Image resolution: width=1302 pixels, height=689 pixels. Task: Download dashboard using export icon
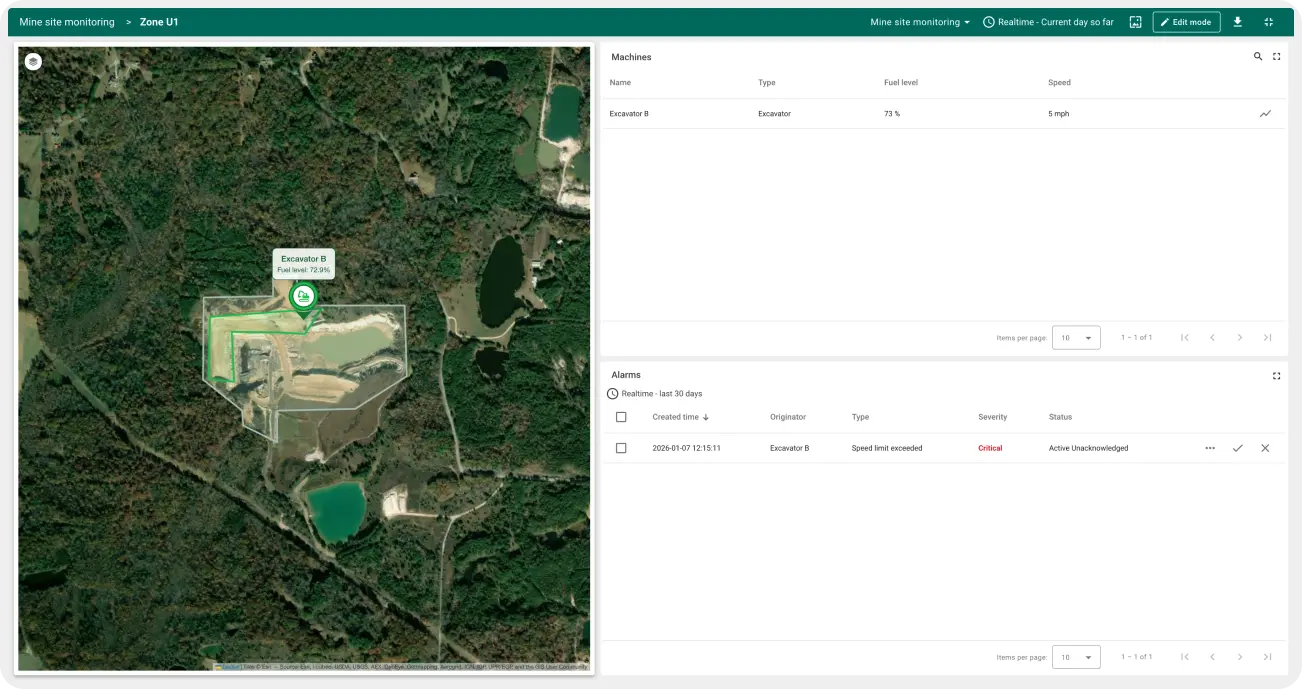pos(1237,22)
